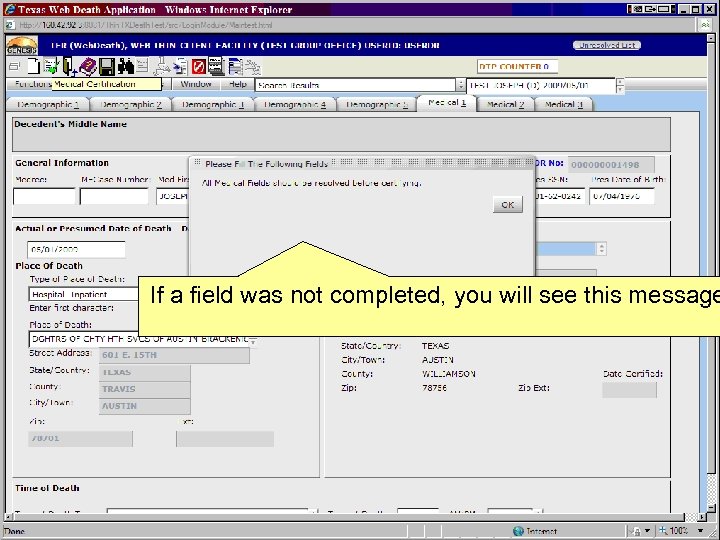Click the DTP COUNTER field
Screen dimensions: 720x540
517,67
